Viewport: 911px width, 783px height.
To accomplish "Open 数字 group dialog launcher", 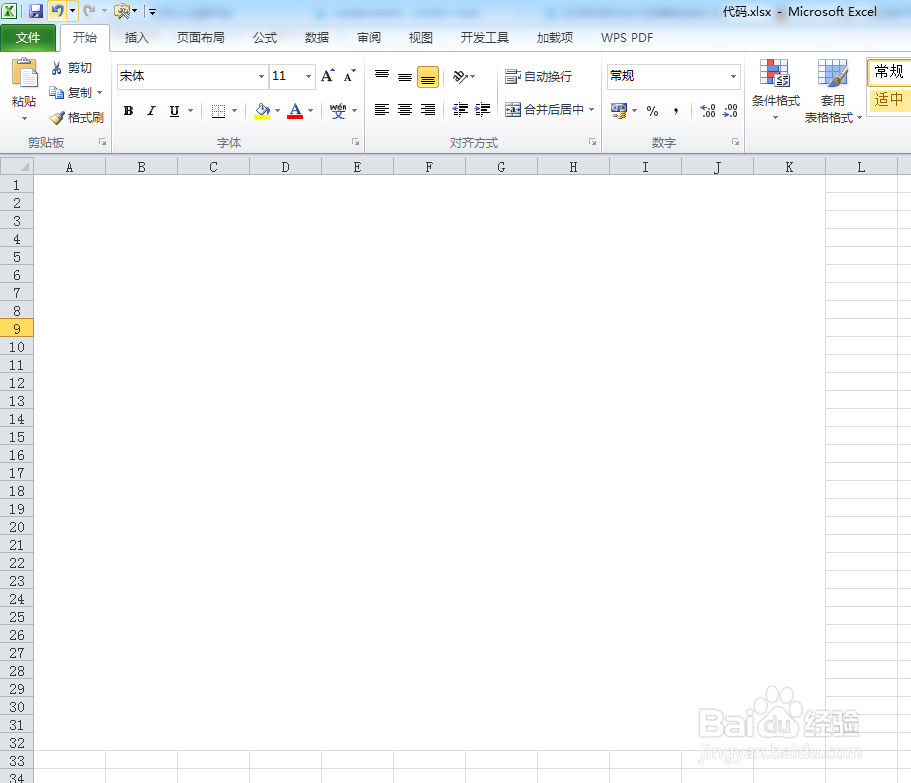I will click(736, 142).
